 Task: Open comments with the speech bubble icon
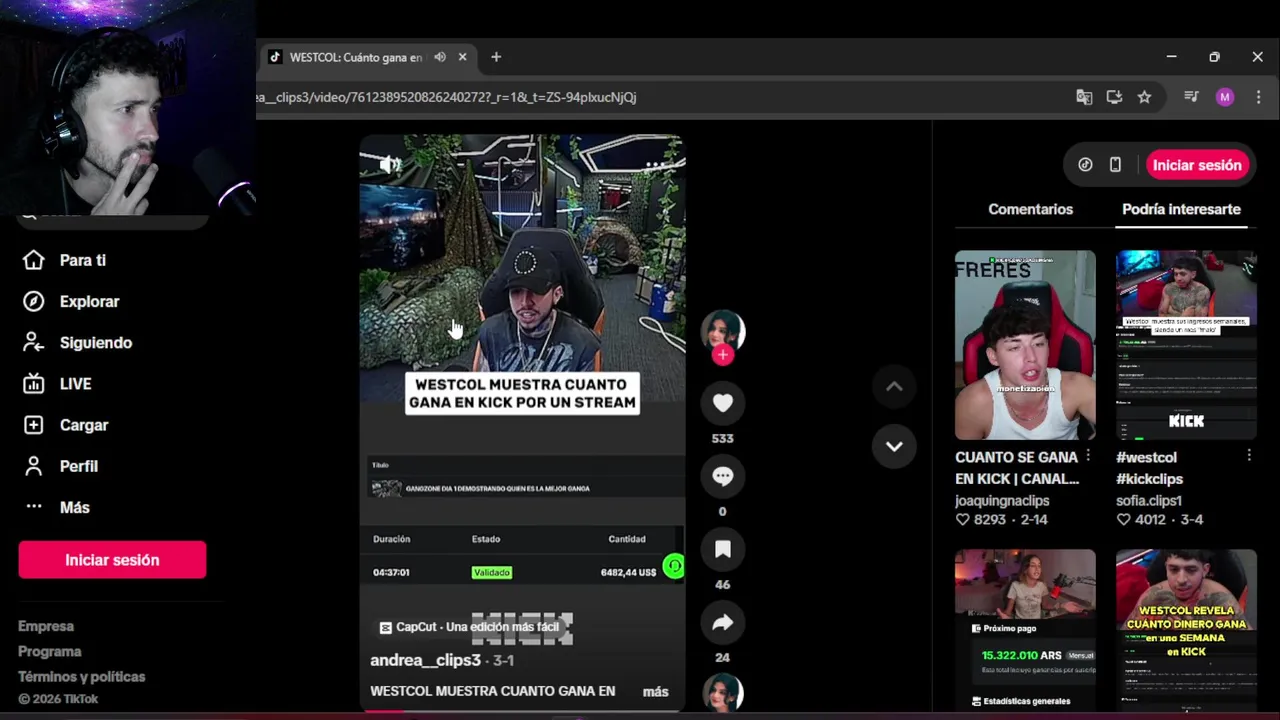(x=723, y=476)
